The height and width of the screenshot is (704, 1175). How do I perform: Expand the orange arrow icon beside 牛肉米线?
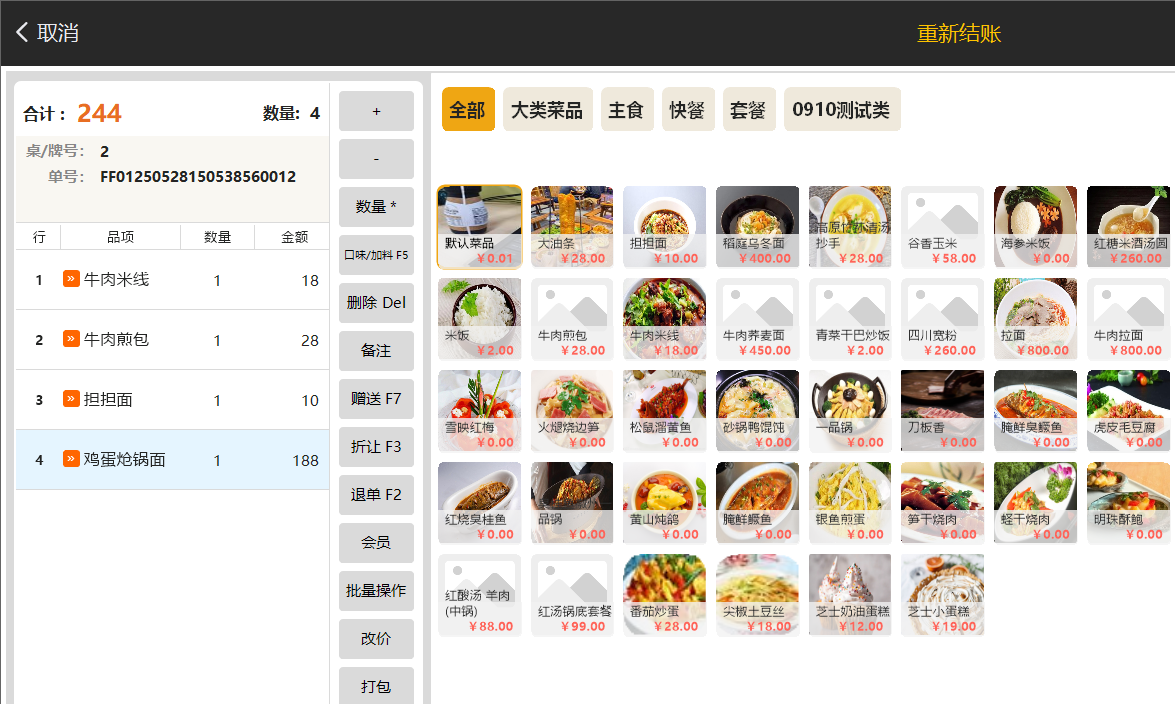click(x=71, y=279)
